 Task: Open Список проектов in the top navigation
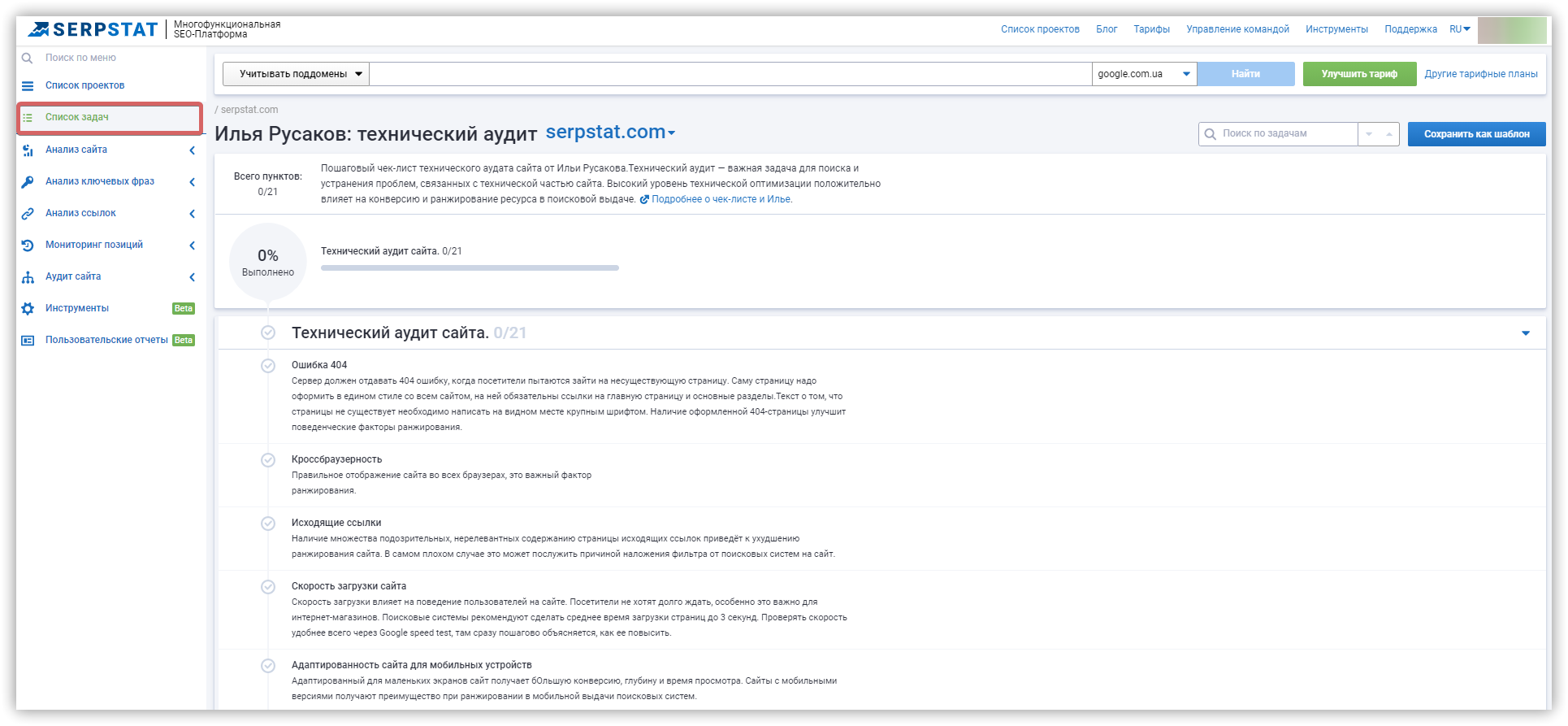point(1040,29)
